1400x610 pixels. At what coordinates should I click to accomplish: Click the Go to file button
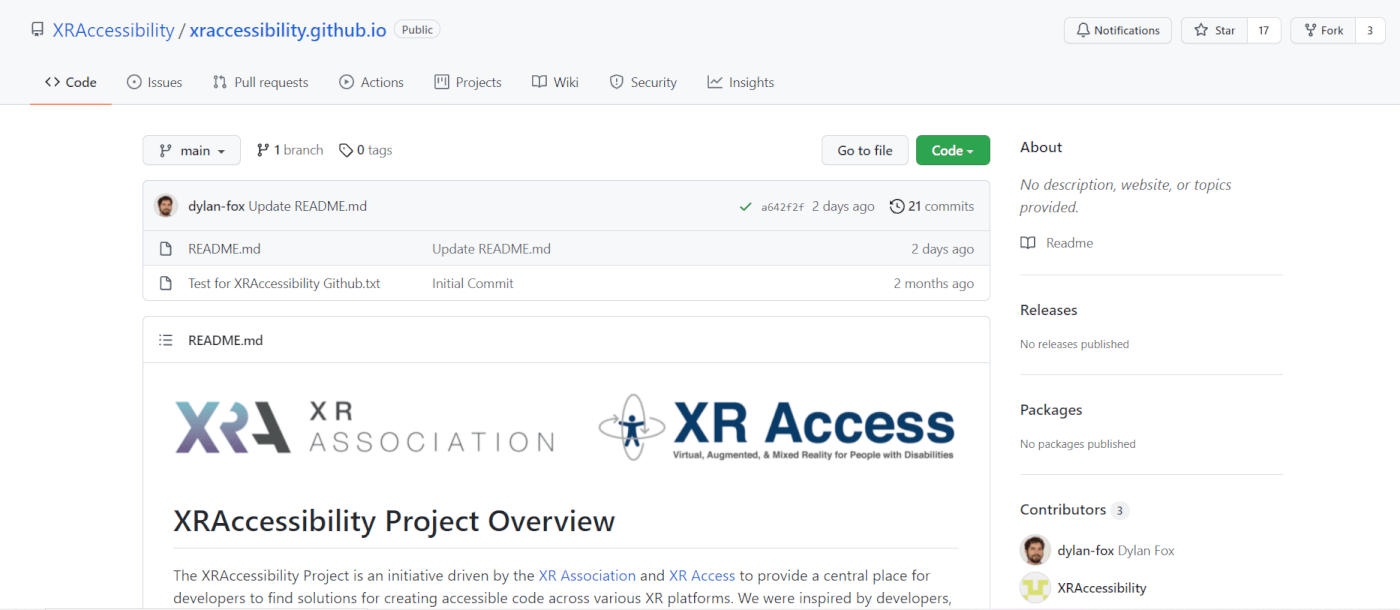click(x=864, y=149)
